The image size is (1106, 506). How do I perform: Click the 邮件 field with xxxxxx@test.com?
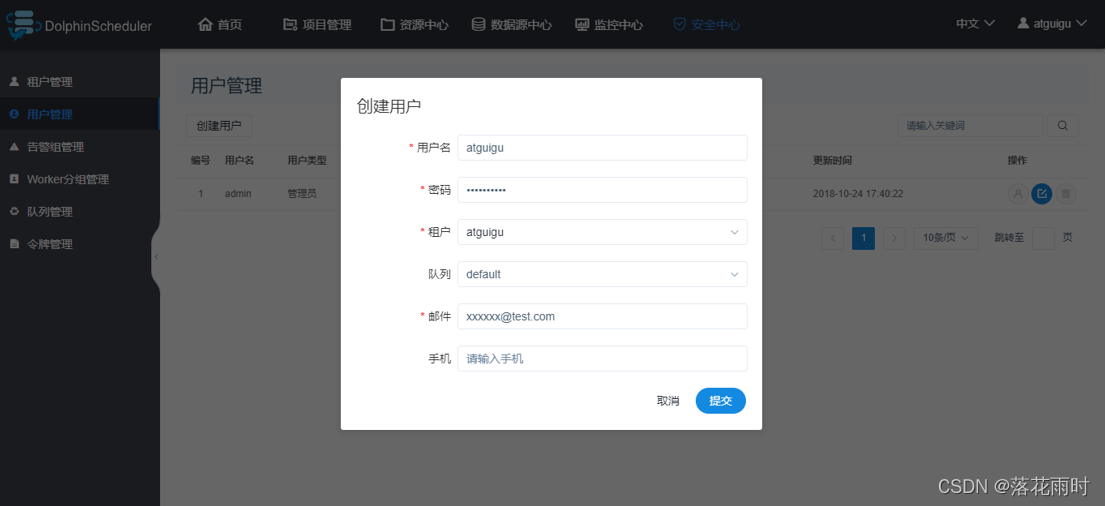602,316
